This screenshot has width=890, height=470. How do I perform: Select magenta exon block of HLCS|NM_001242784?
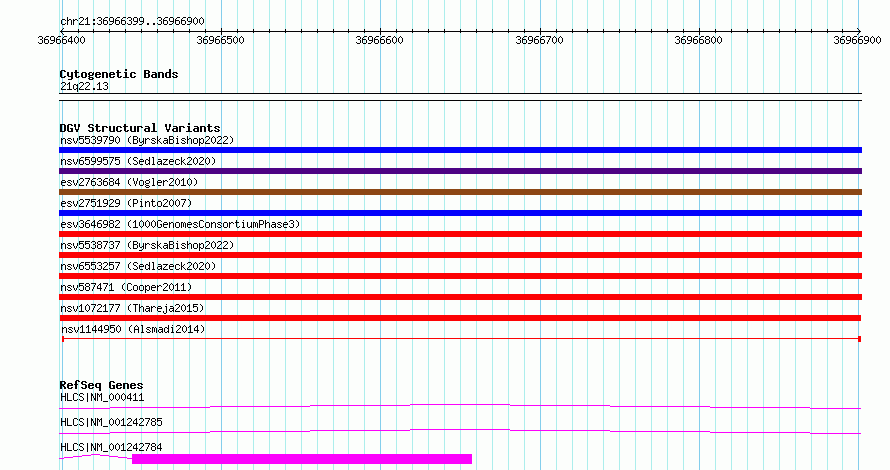click(302, 459)
